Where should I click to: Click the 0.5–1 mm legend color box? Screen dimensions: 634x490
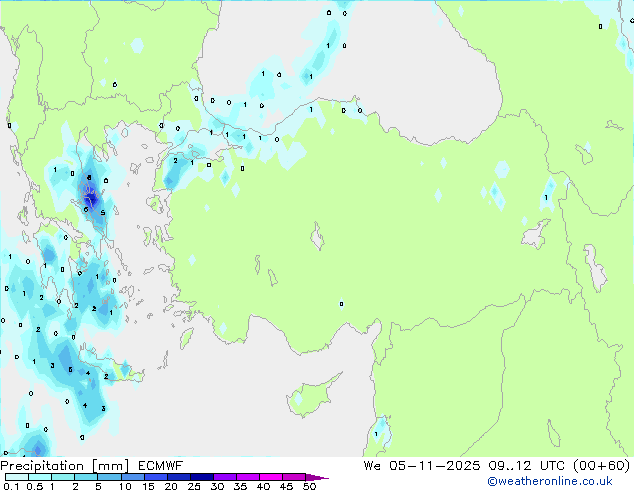coord(40,477)
